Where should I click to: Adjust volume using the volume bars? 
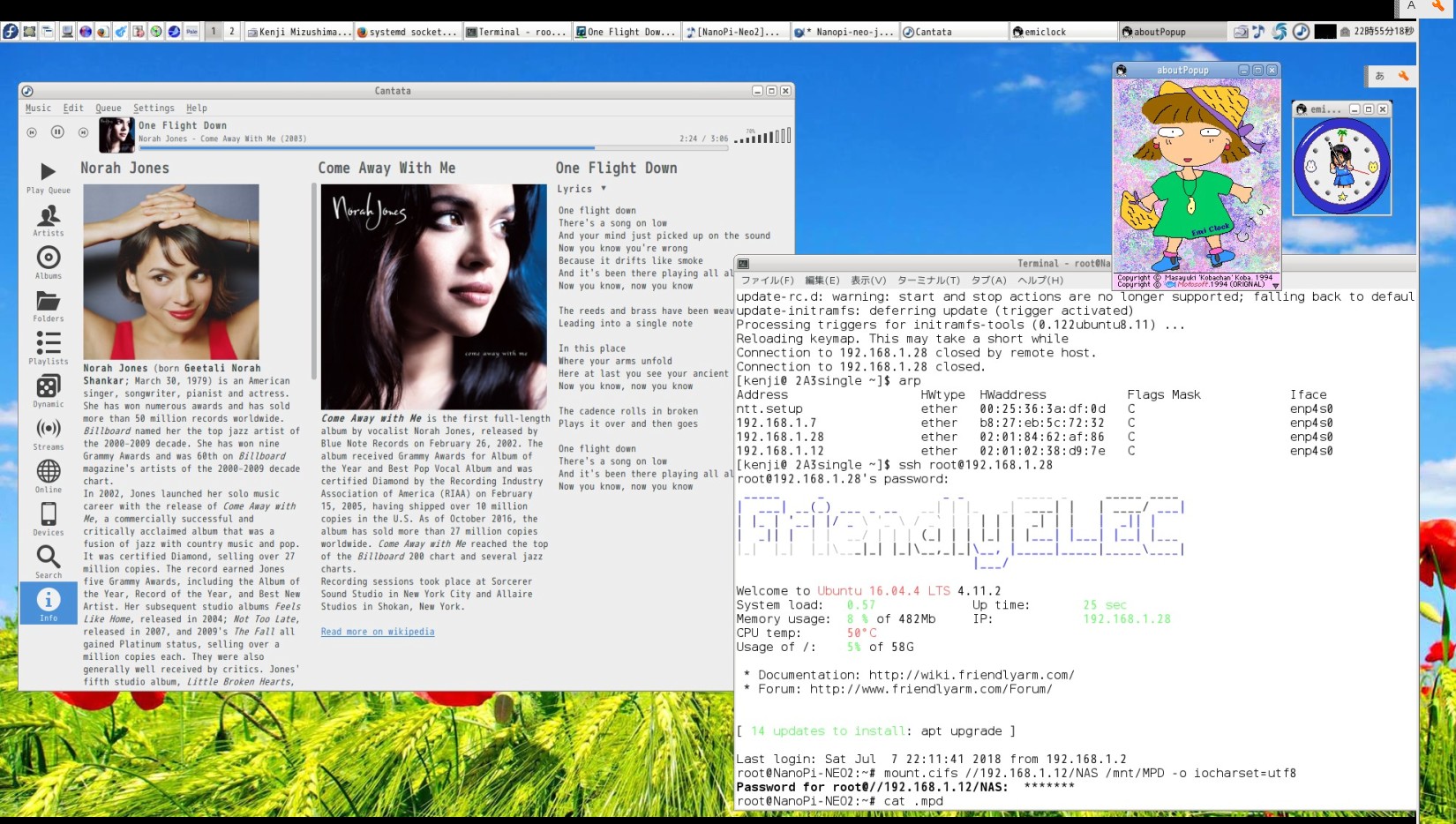[764, 137]
